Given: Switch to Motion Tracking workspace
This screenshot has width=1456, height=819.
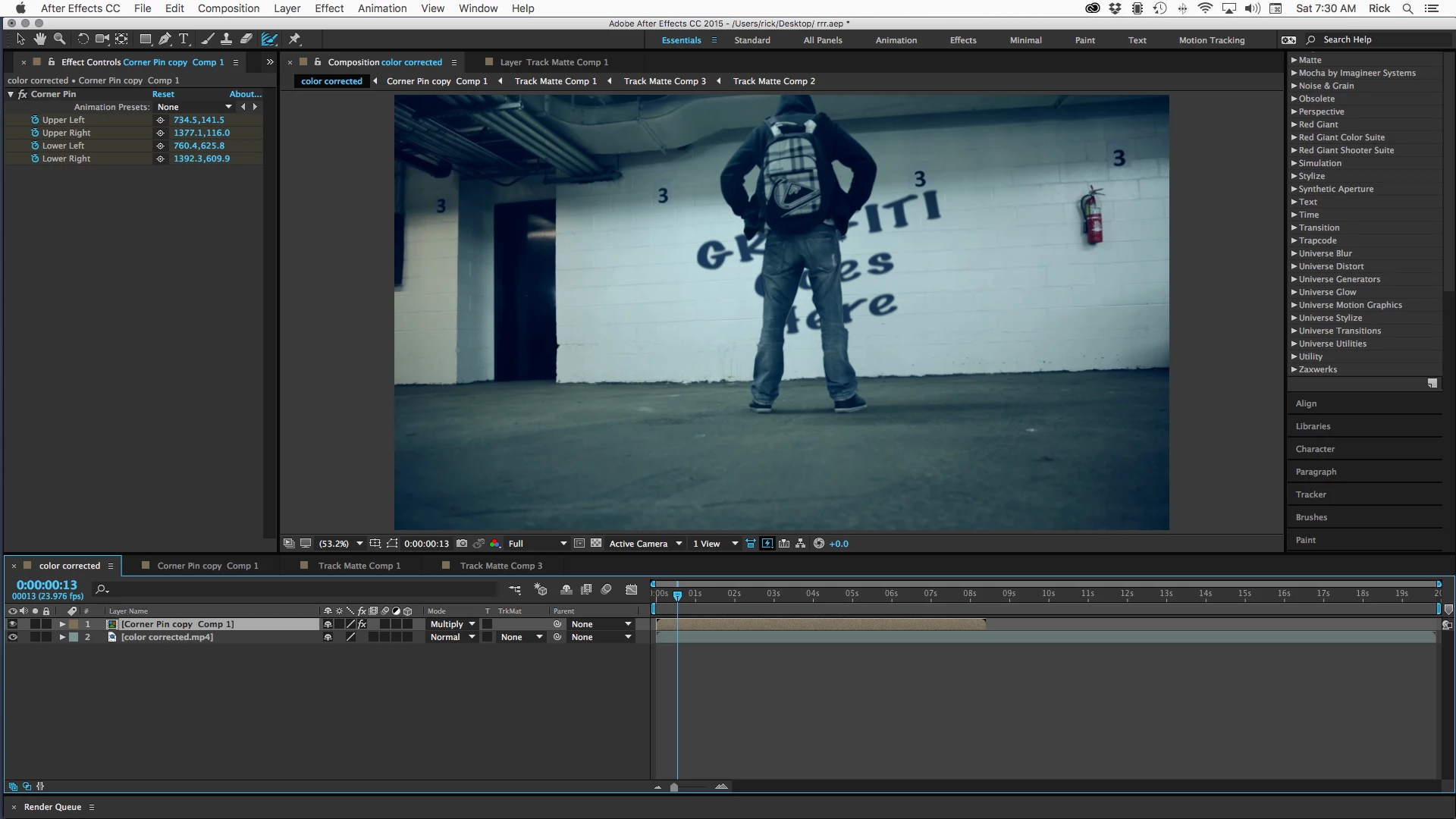Looking at the screenshot, I should 1211,40.
